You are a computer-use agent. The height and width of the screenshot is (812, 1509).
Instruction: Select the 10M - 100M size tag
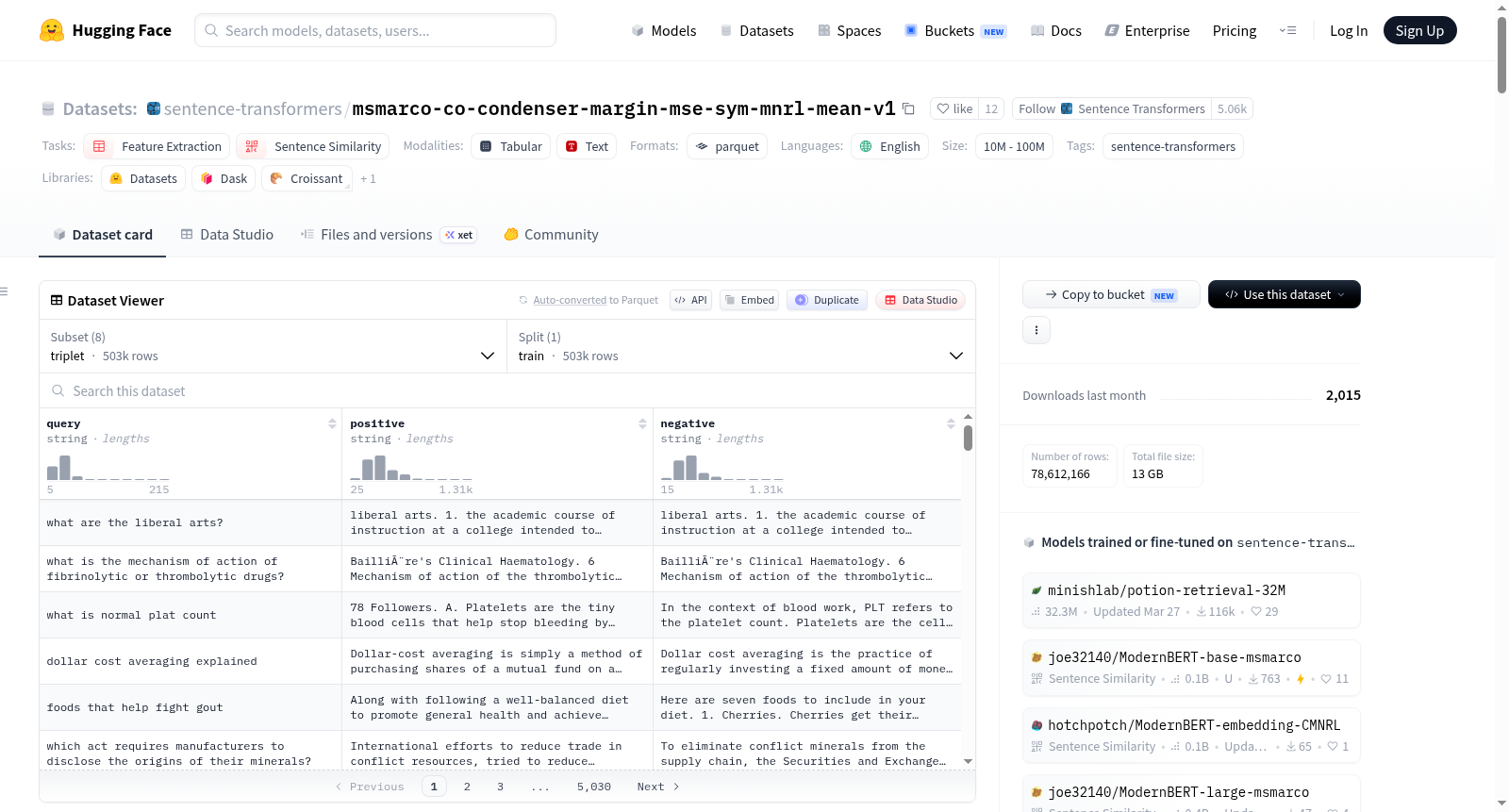point(1014,146)
